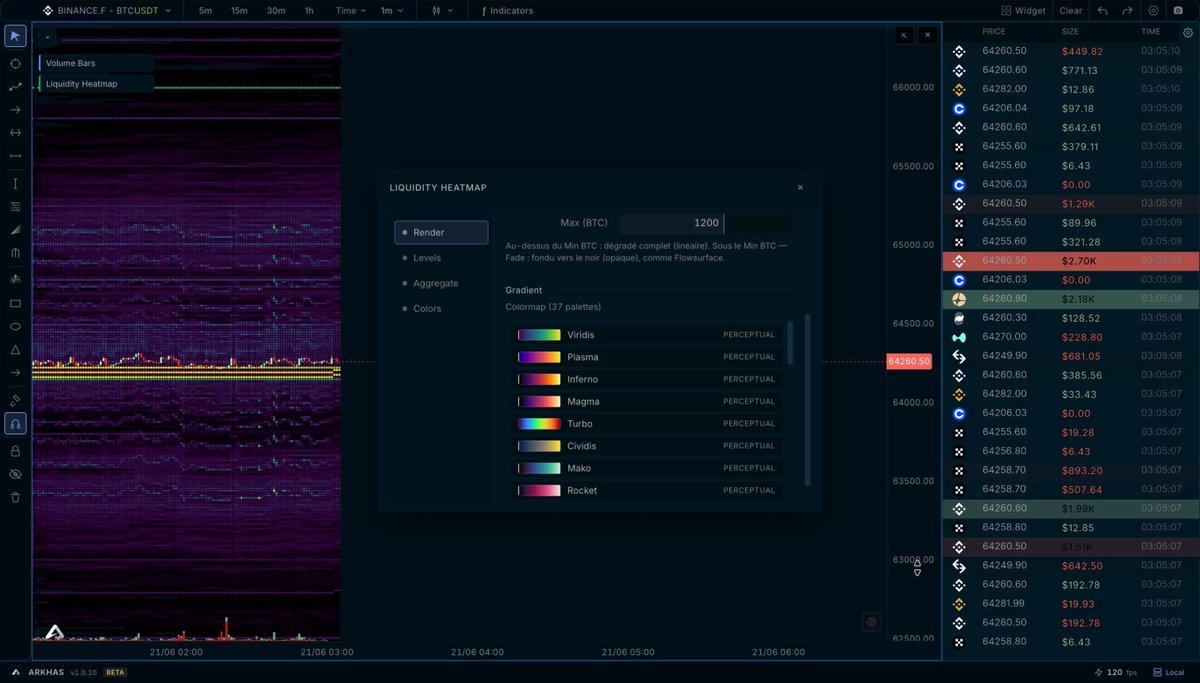Choose the Mako colormap palette
This screenshot has height=683, width=1200.
(646, 468)
